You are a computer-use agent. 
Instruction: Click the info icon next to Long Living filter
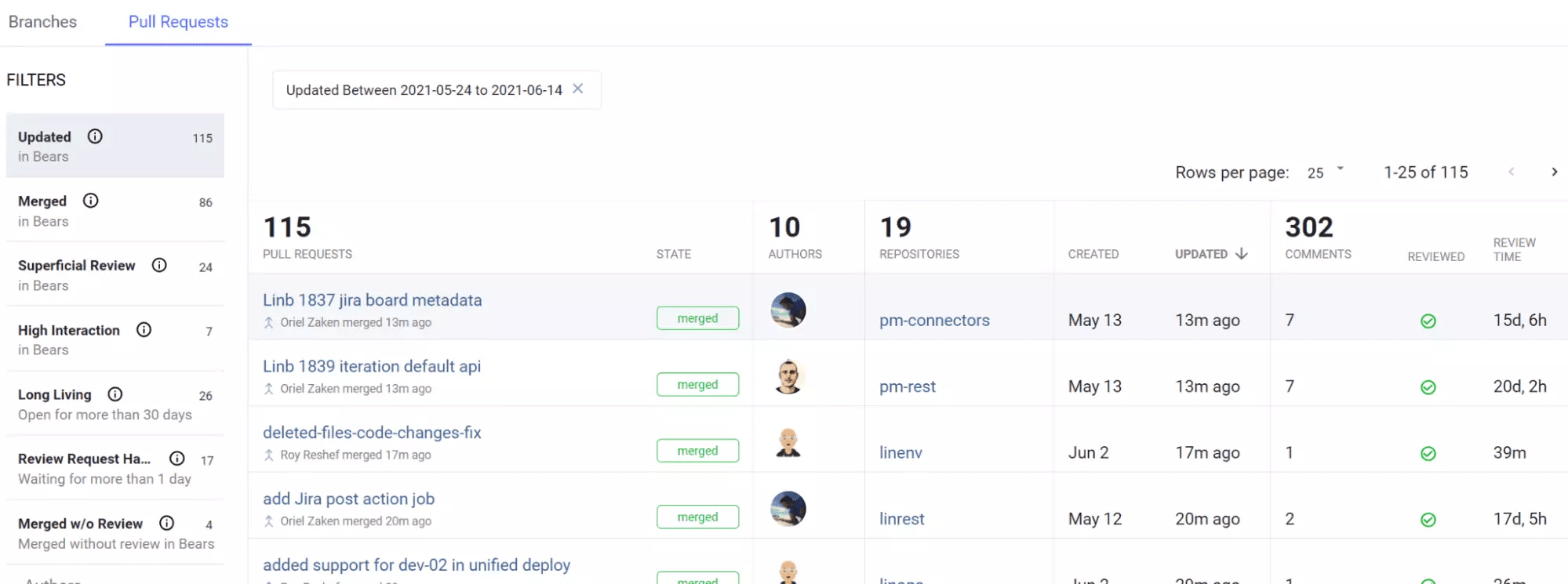tap(115, 394)
